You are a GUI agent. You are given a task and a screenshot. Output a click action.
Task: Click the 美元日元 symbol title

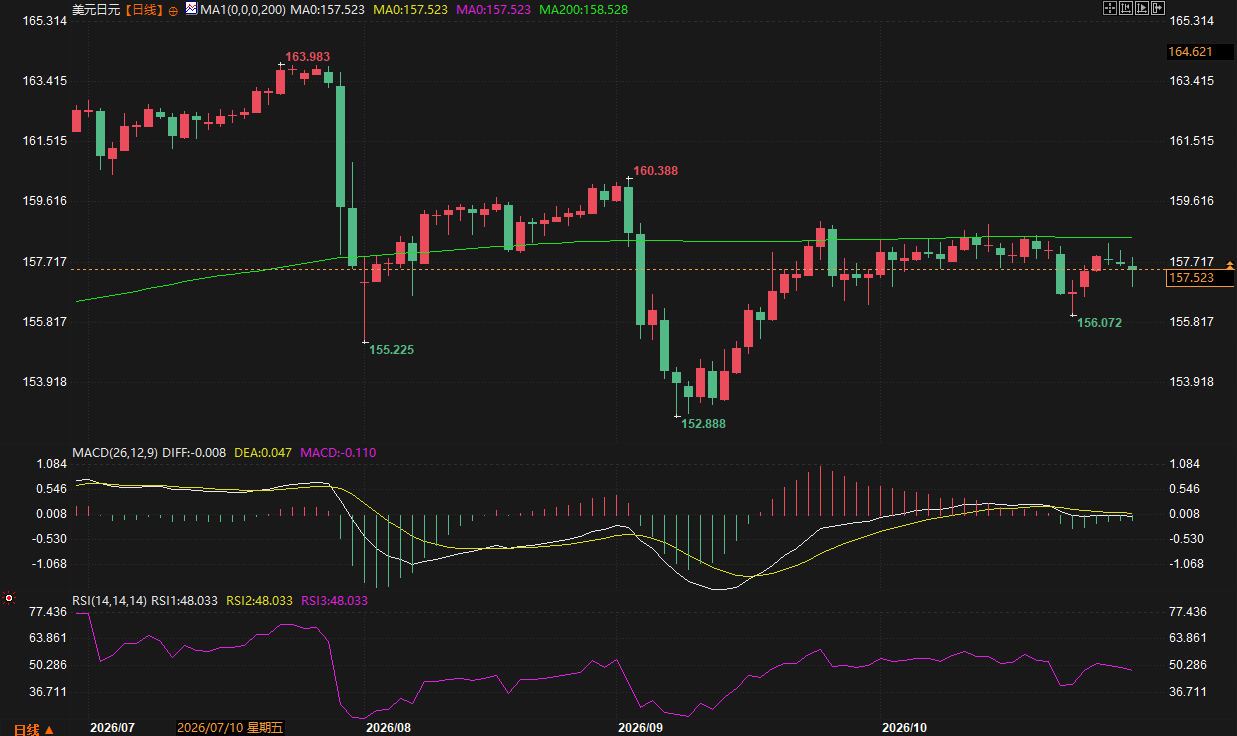pos(96,9)
